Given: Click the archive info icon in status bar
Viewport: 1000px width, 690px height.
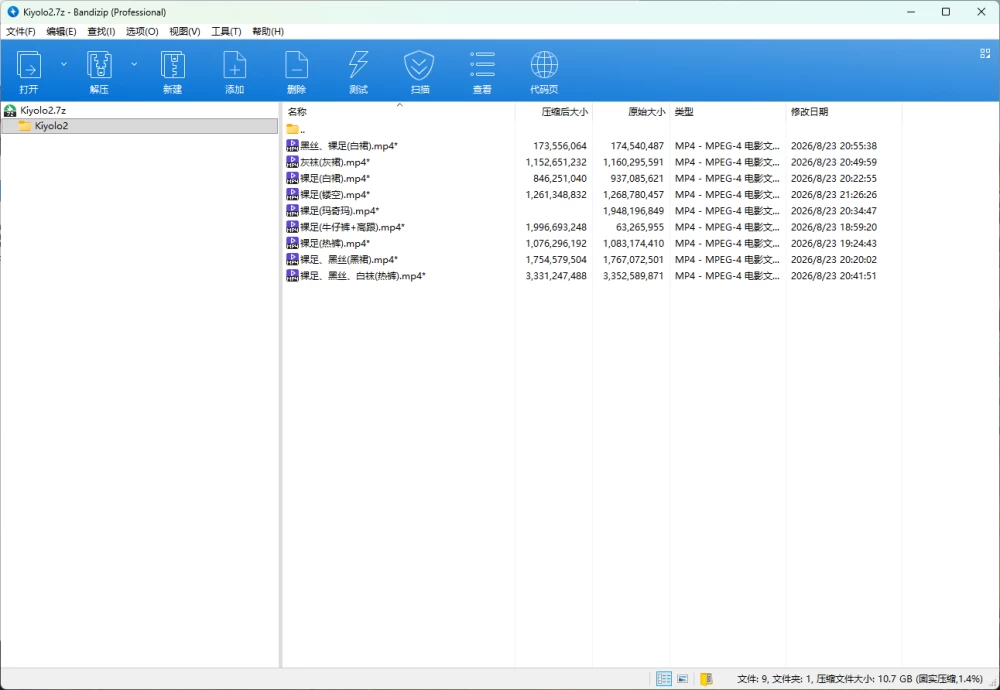Looking at the screenshot, I should click(706, 679).
